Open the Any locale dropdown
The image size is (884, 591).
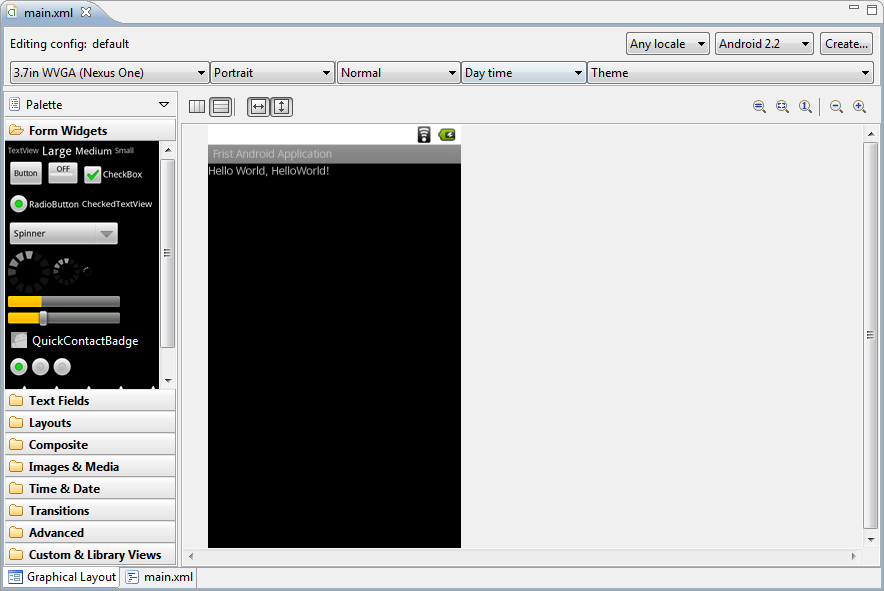[668, 43]
